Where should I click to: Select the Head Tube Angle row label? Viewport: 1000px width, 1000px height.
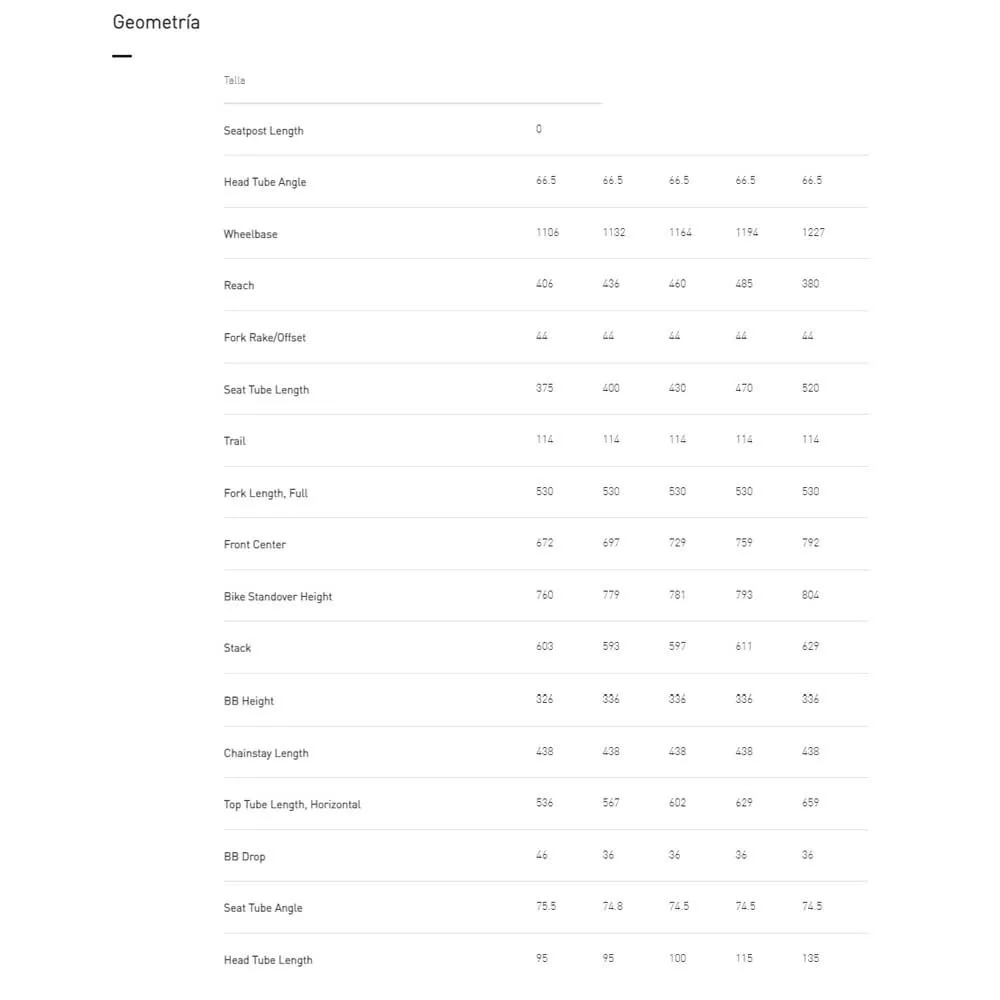tap(265, 182)
